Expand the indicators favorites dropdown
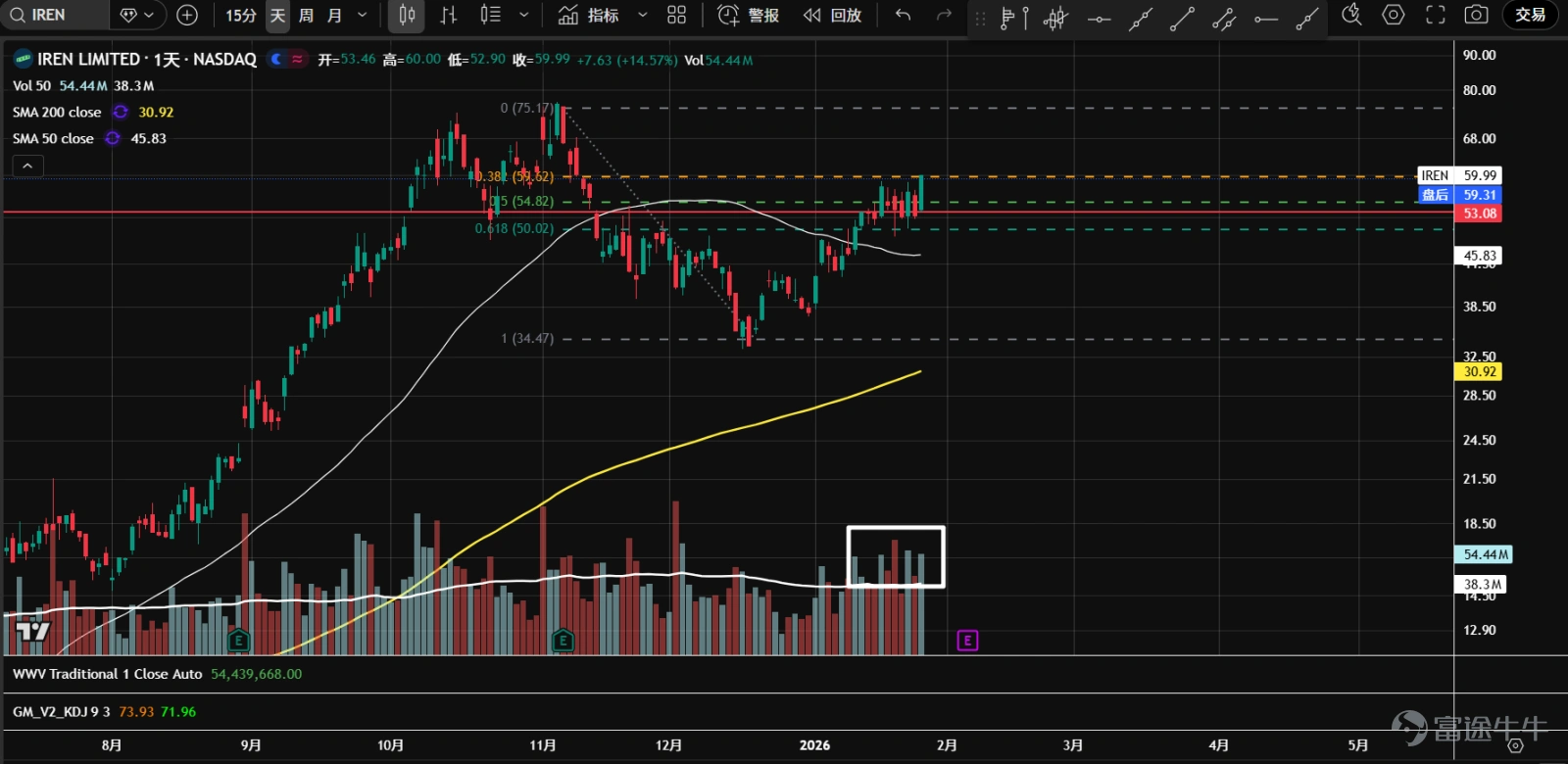The width and height of the screenshot is (1568, 764). [643, 15]
